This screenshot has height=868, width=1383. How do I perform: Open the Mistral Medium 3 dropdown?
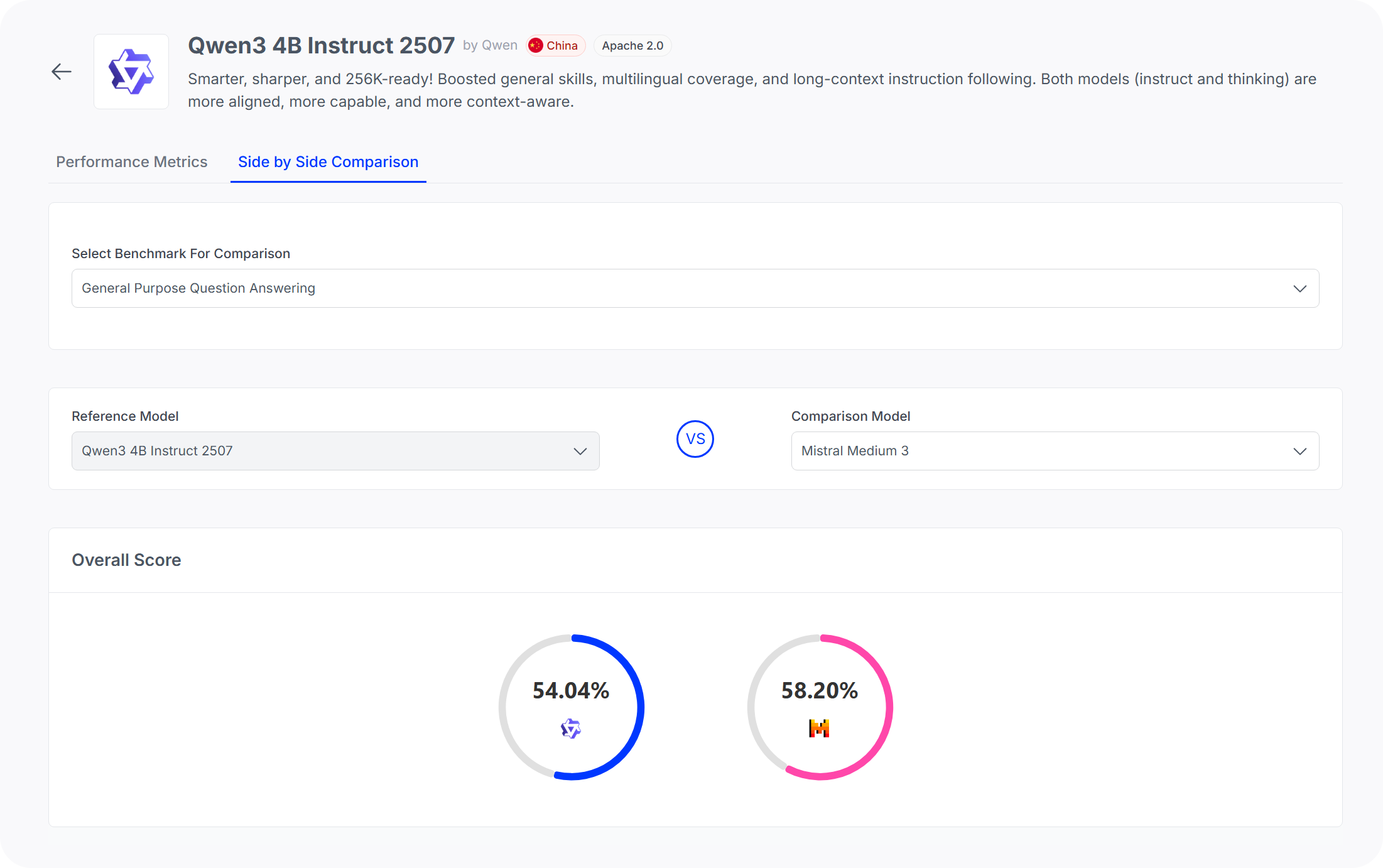point(1054,452)
